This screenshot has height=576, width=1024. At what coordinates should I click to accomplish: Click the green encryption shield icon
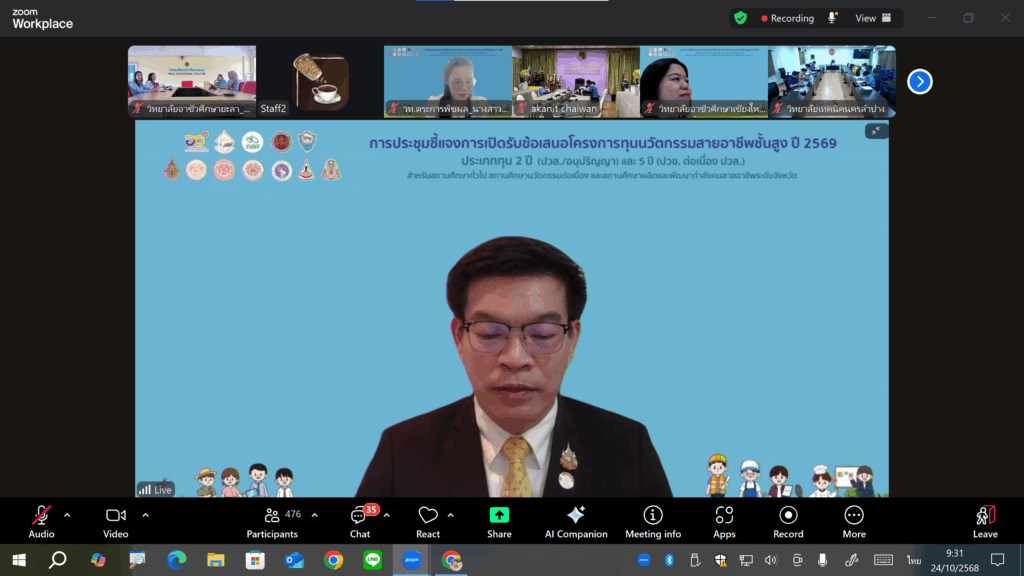click(x=740, y=18)
